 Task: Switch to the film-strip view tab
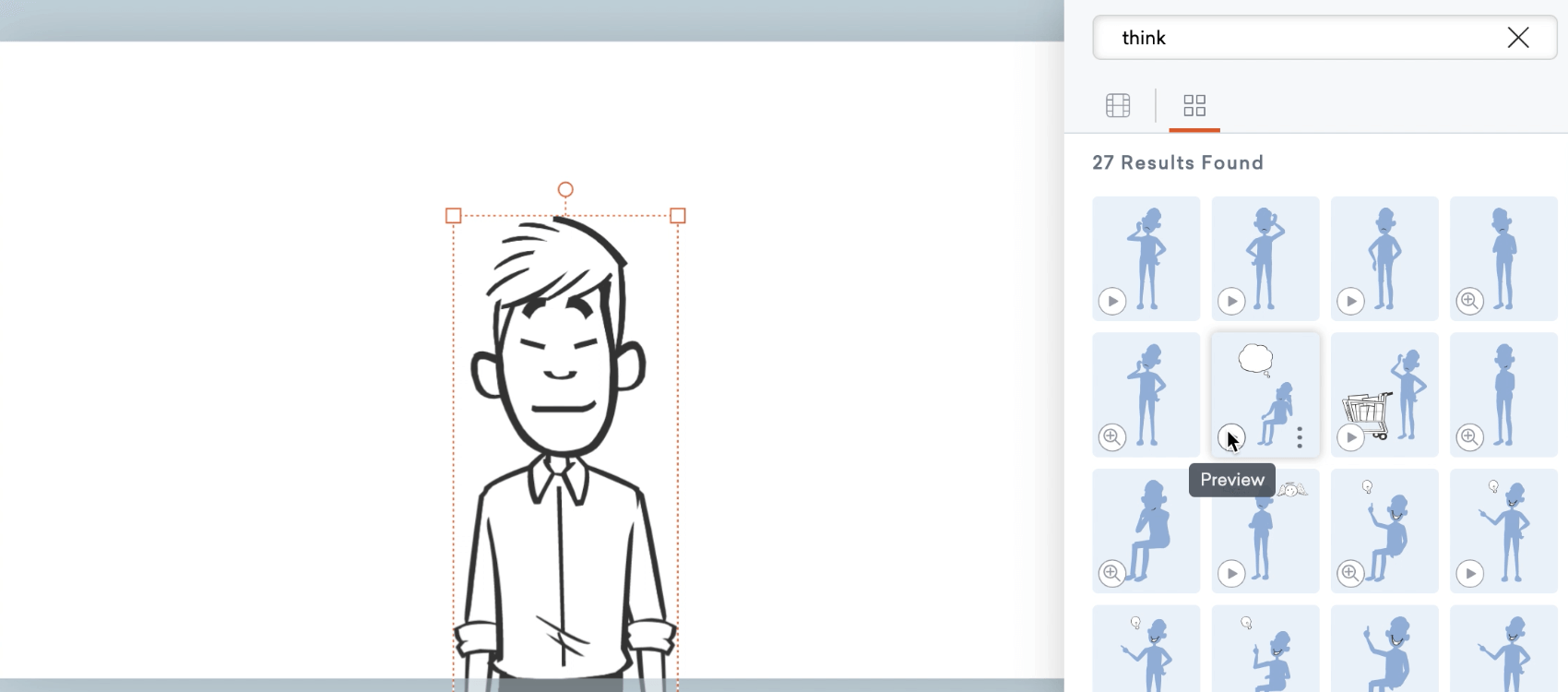tap(1118, 105)
